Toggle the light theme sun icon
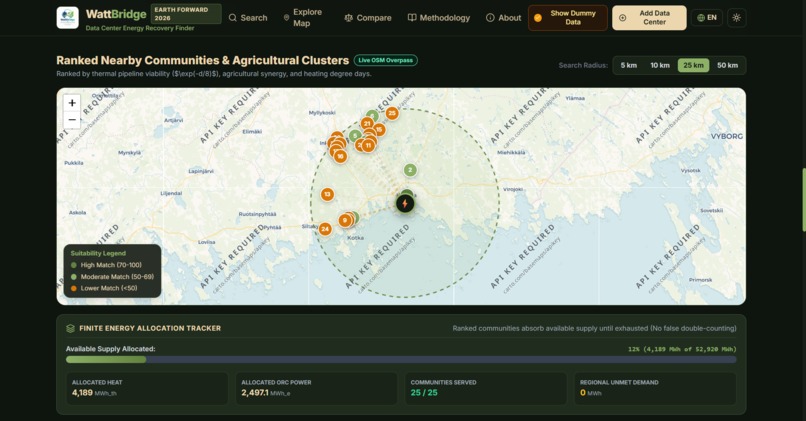The image size is (806, 421). [x=737, y=17]
